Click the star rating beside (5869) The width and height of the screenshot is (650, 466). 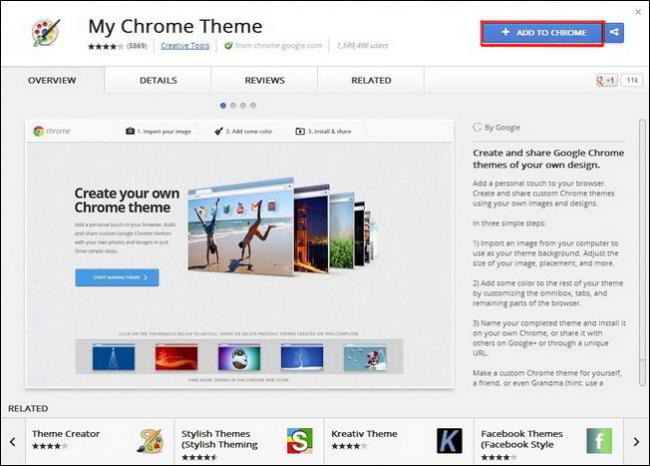tap(106, 46)
